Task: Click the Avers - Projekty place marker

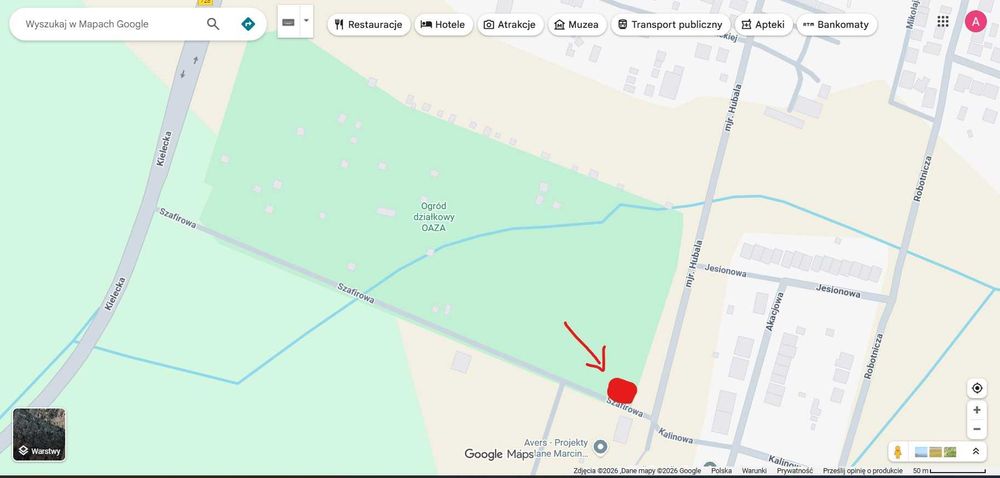Action: click(x=600, y=447)
